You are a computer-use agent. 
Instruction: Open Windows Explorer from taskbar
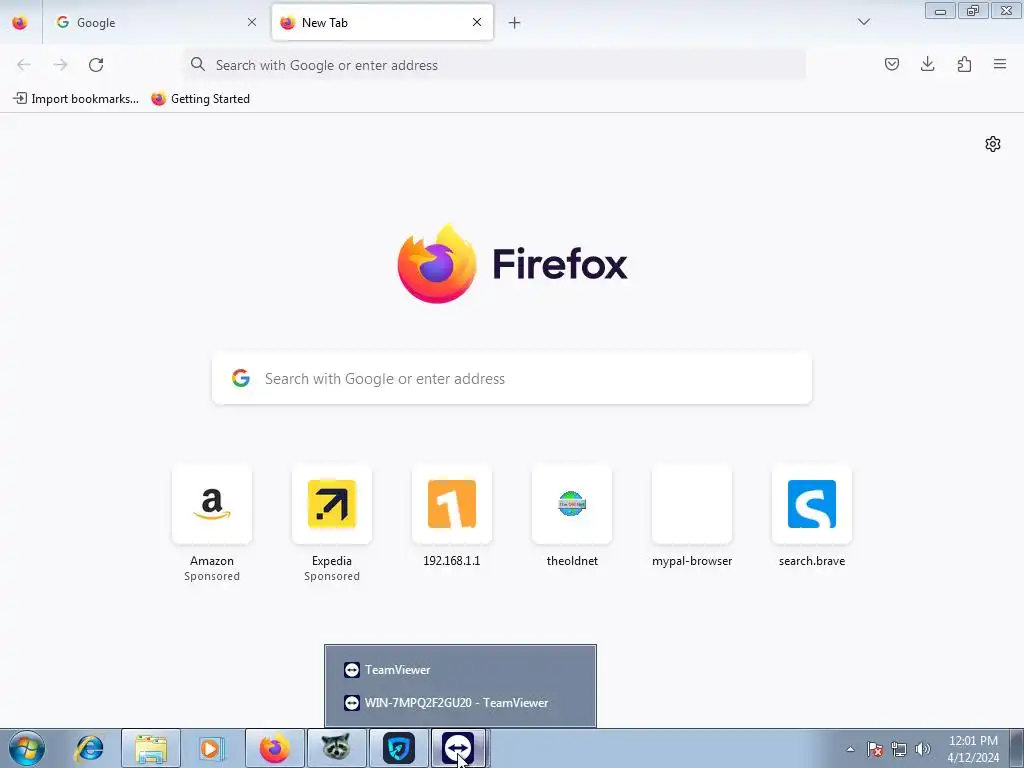(x=151, y=748)
